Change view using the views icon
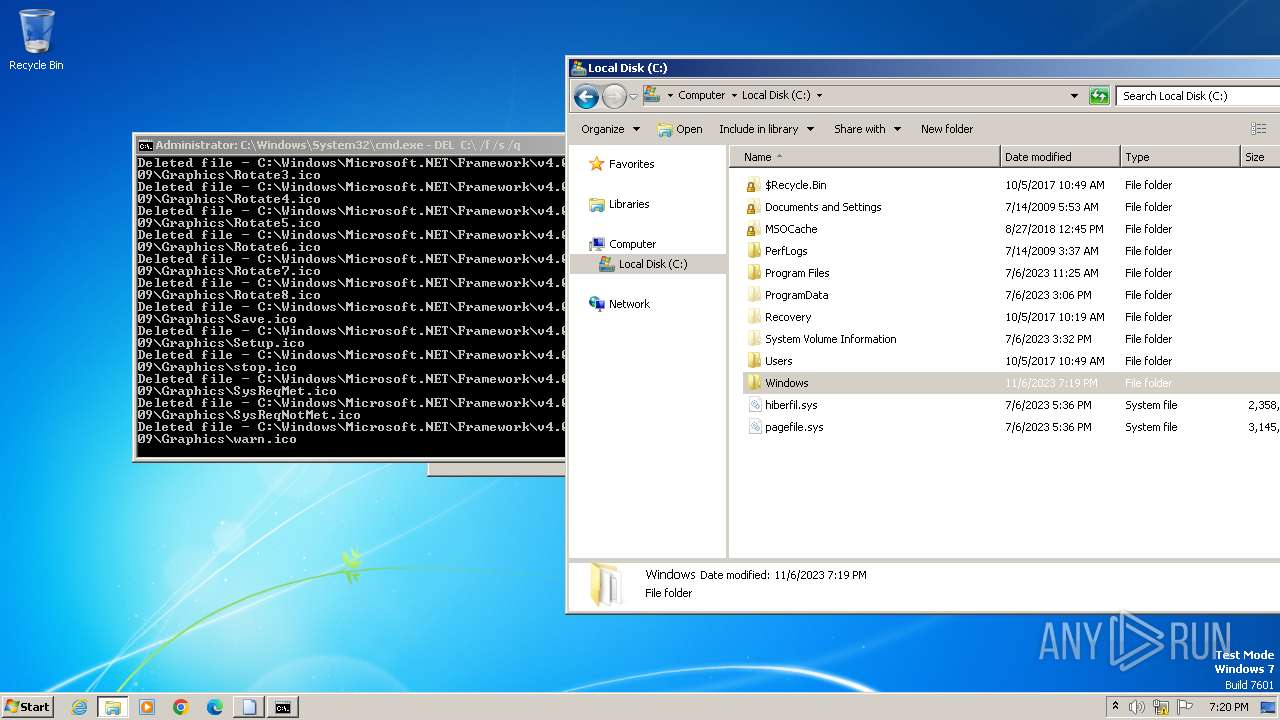Viewport: 1280px width, 720px height. pos(1258,129)
